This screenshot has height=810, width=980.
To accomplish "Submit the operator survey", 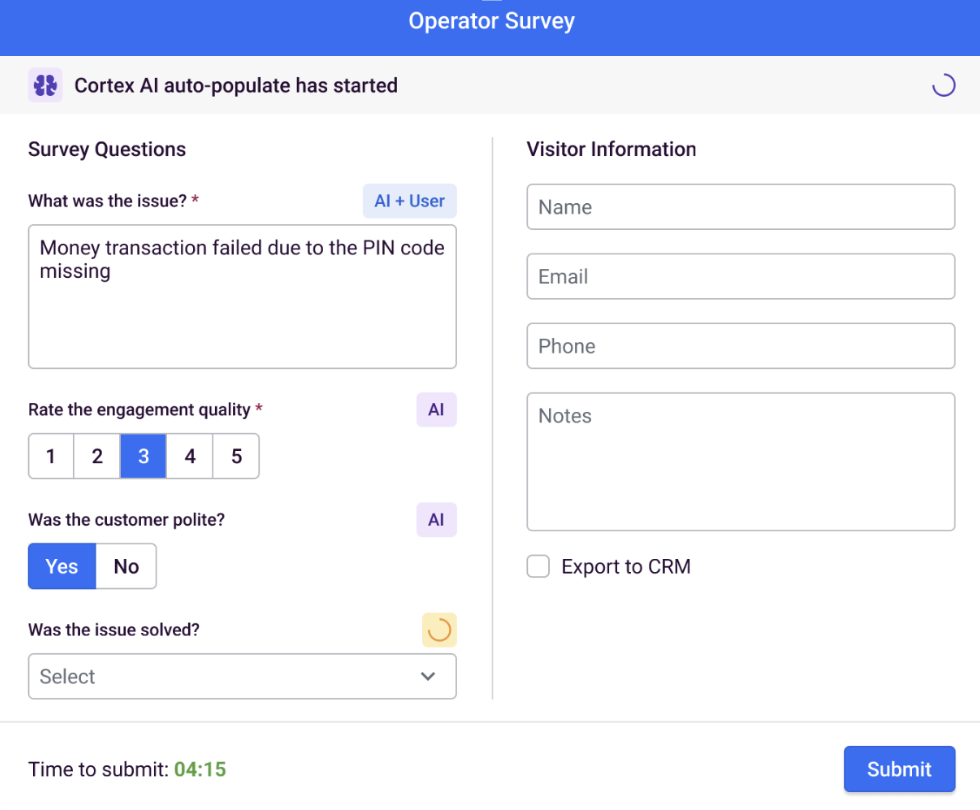I will pos(899,769).
